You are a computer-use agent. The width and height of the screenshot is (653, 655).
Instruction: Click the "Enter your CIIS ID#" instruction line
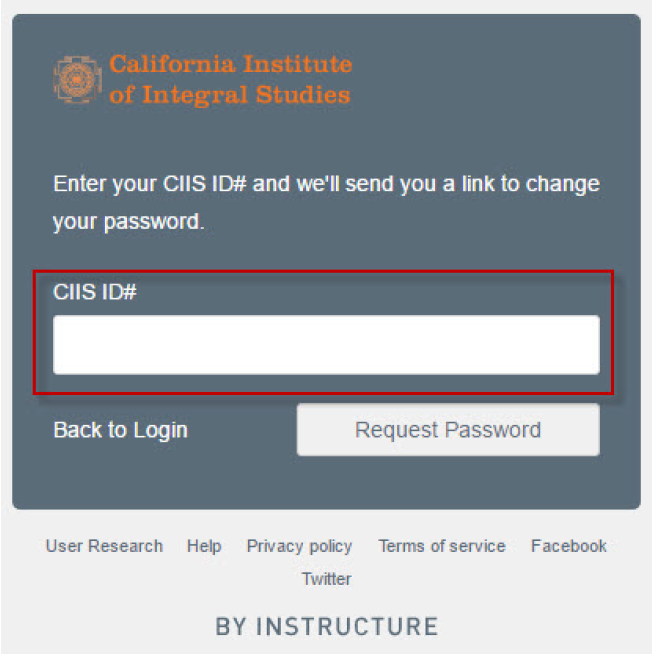(x=326, y=185)
